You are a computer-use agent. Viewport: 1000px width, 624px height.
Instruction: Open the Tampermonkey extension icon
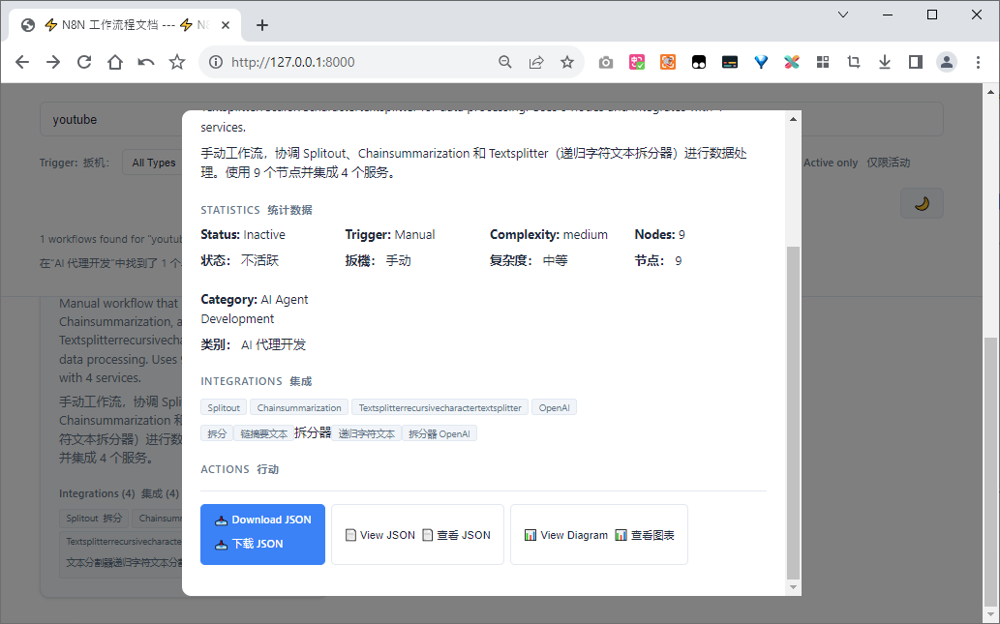[699, 62]
